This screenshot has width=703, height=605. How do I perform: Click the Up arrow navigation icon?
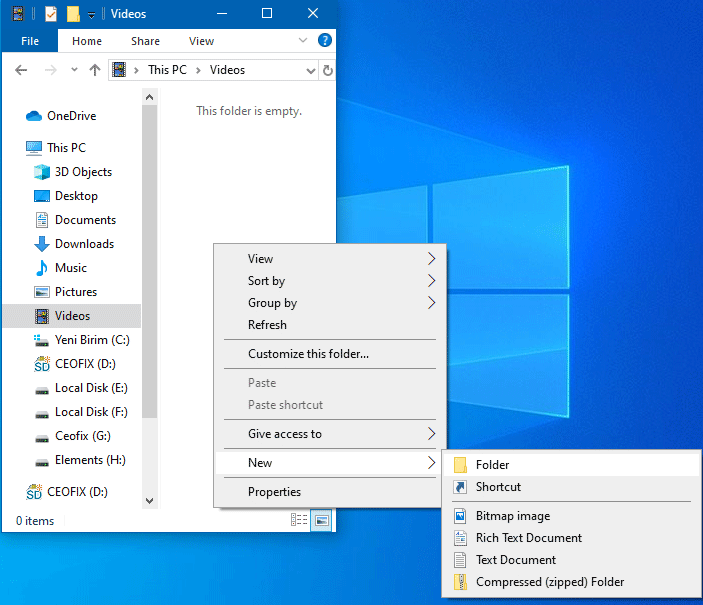coord(95,70)
